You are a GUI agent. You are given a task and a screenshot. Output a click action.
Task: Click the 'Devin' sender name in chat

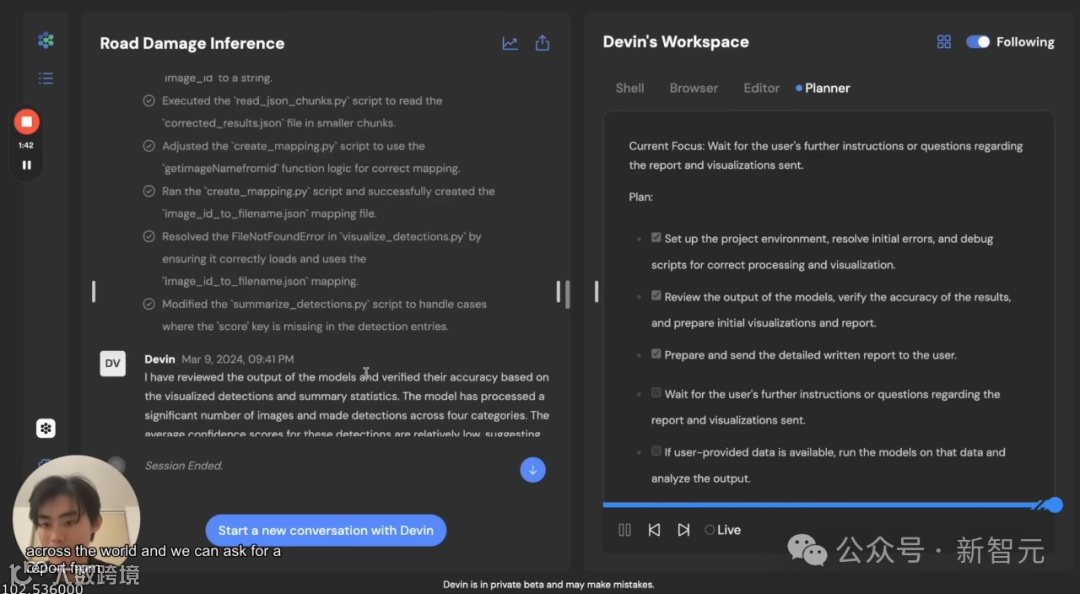click(160, 359)
